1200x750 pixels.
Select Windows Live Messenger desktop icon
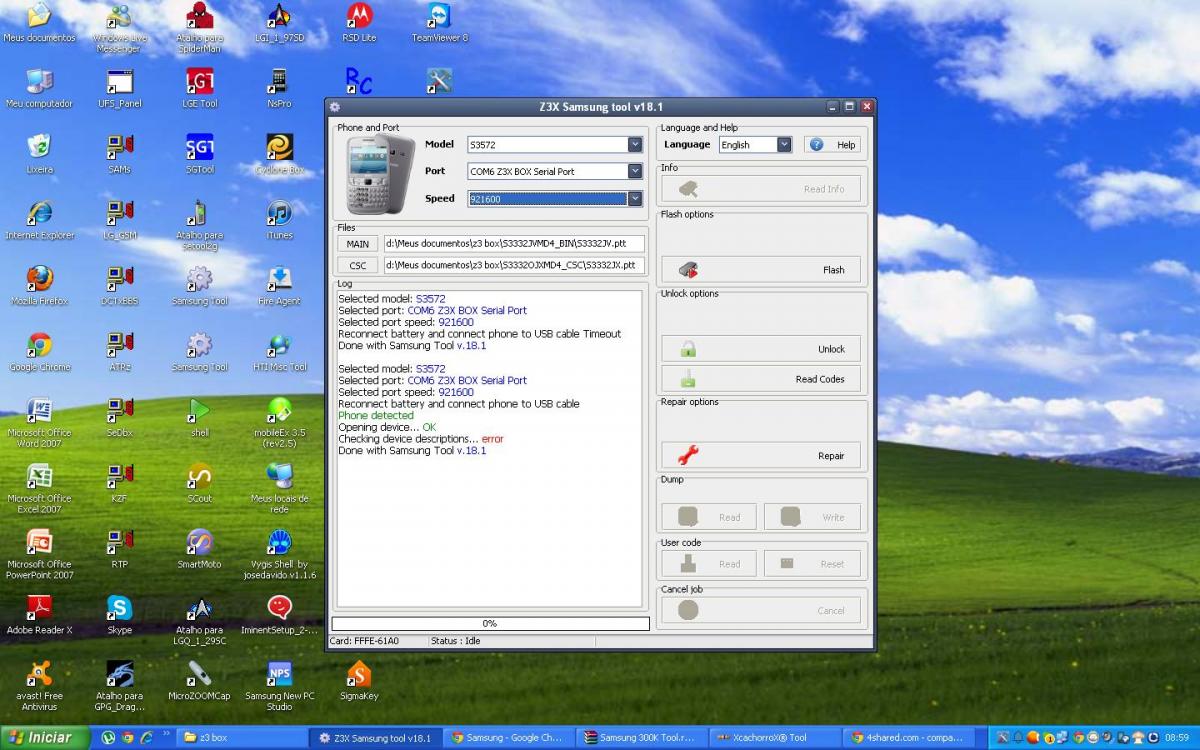point(119,28)
